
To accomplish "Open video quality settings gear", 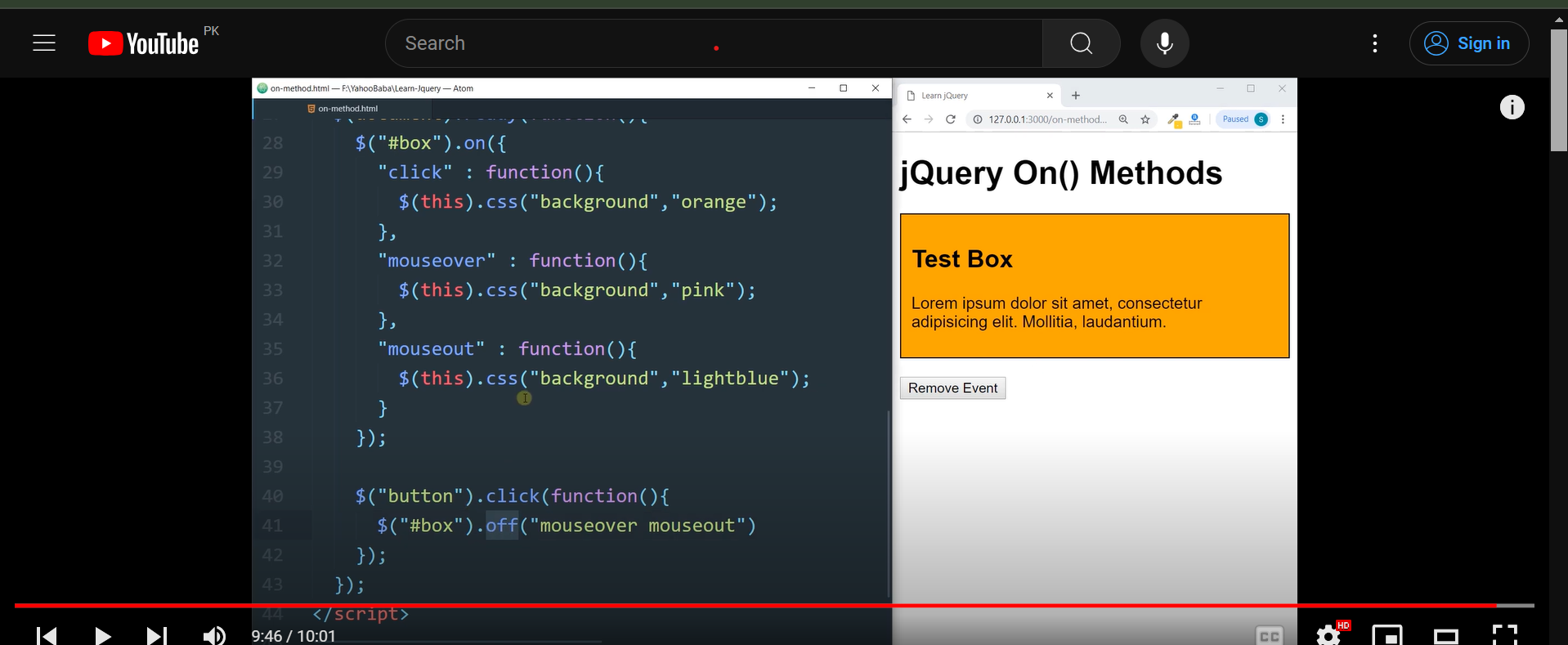I will point(1328,635).
